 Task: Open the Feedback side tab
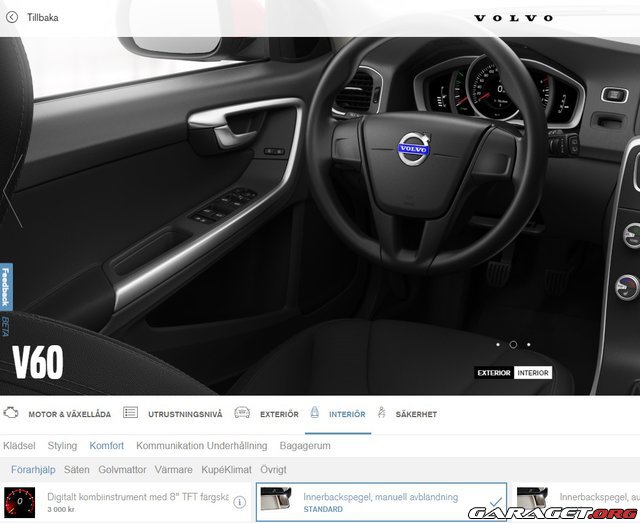click(x=6, y=287)
